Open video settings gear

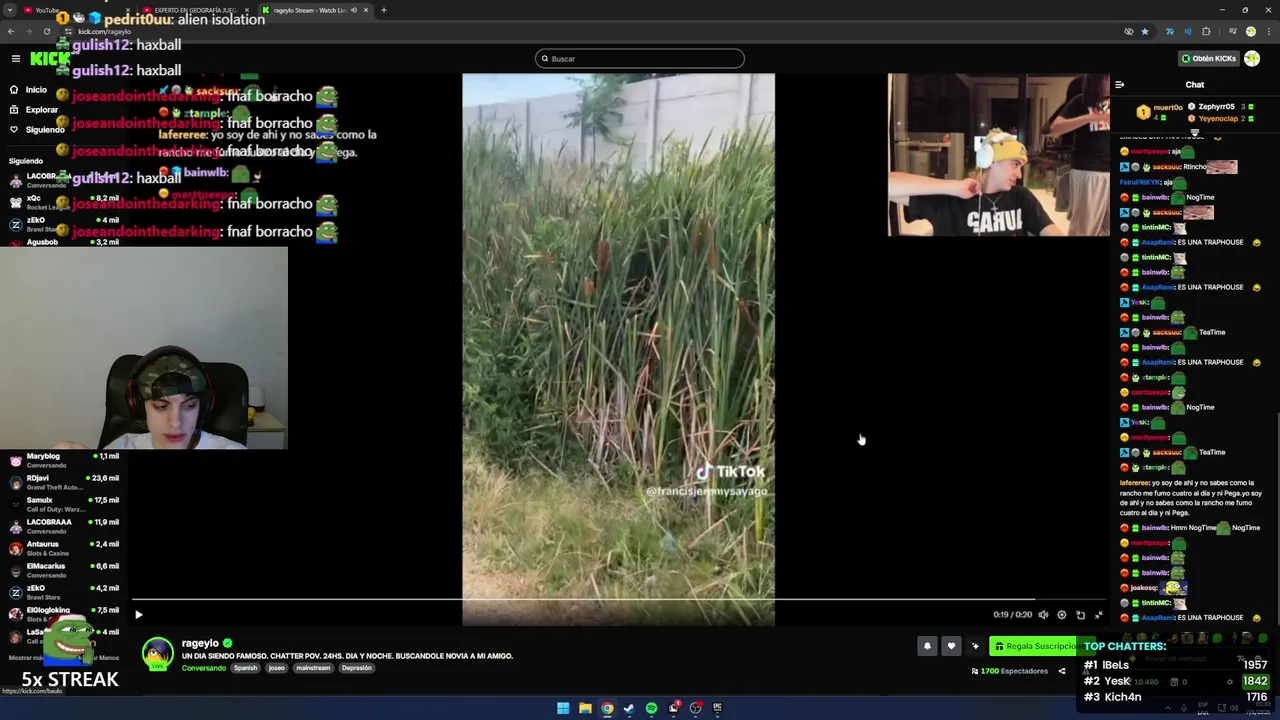(x=1062, y=615)
